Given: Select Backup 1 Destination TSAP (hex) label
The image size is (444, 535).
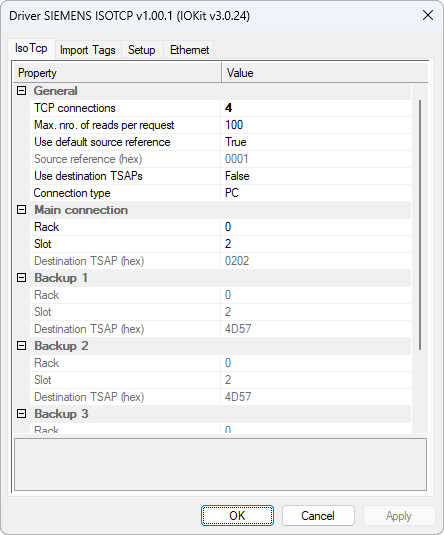Looking at the screenshot, I should (x=89, y=329).
